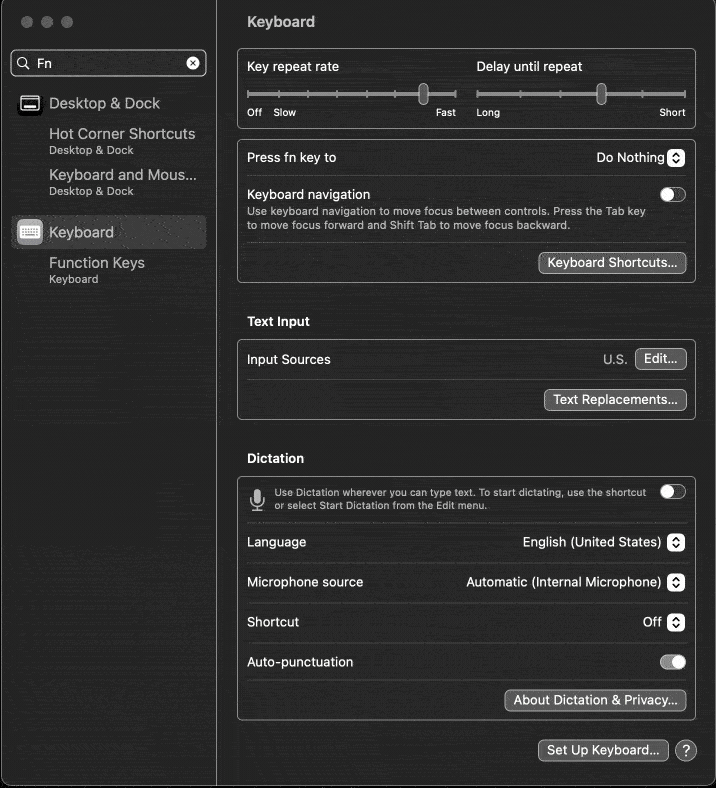716x788 pixels.
Task: Click the Fast label on repeat rate slider
Action: (x=446, y=113)
